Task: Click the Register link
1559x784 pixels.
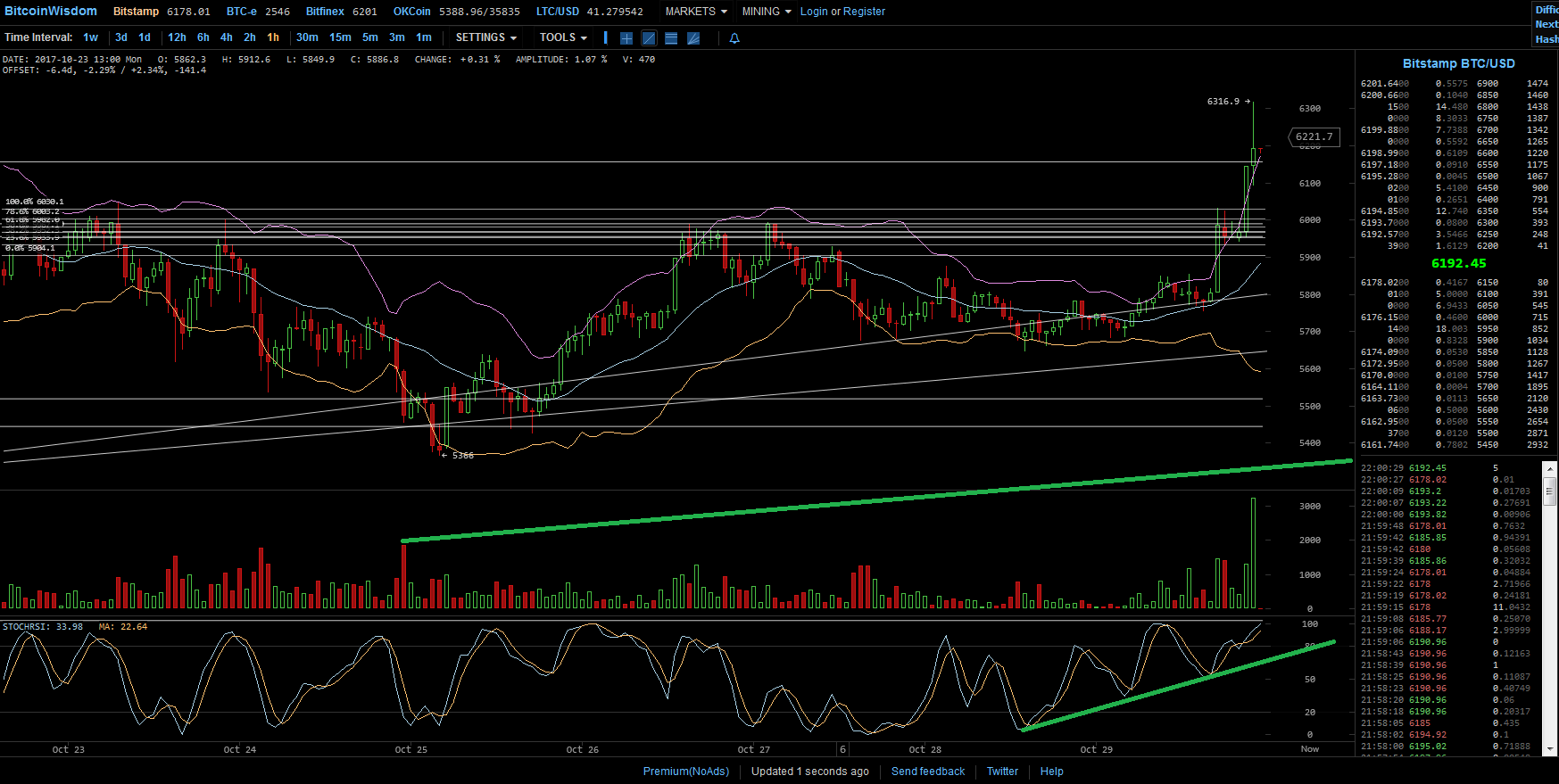Action: [x=865, y=12]
